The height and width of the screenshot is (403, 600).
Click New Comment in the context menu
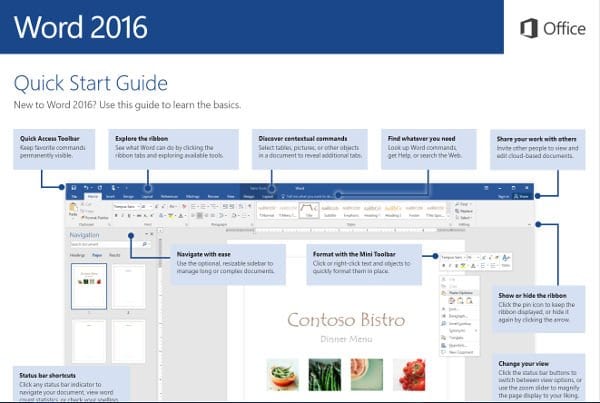click(x=461, y=352)
